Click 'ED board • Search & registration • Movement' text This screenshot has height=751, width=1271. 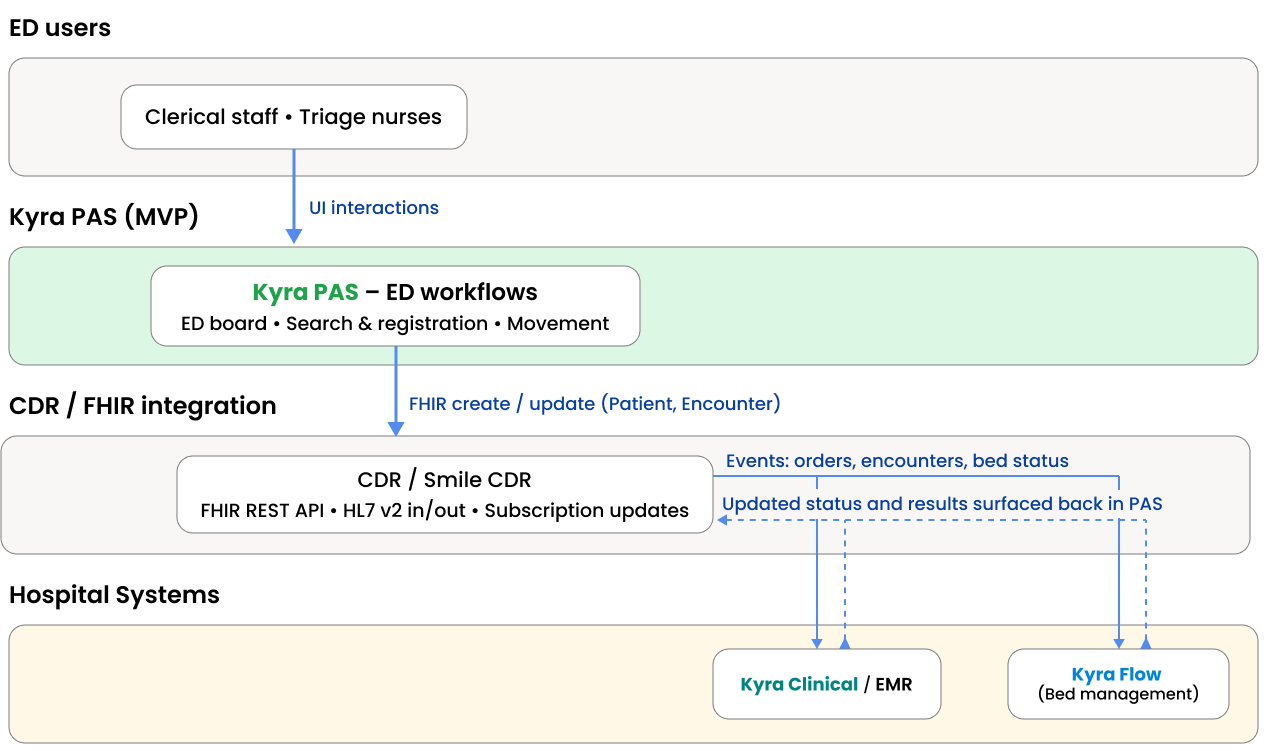(x=395, y=324)
